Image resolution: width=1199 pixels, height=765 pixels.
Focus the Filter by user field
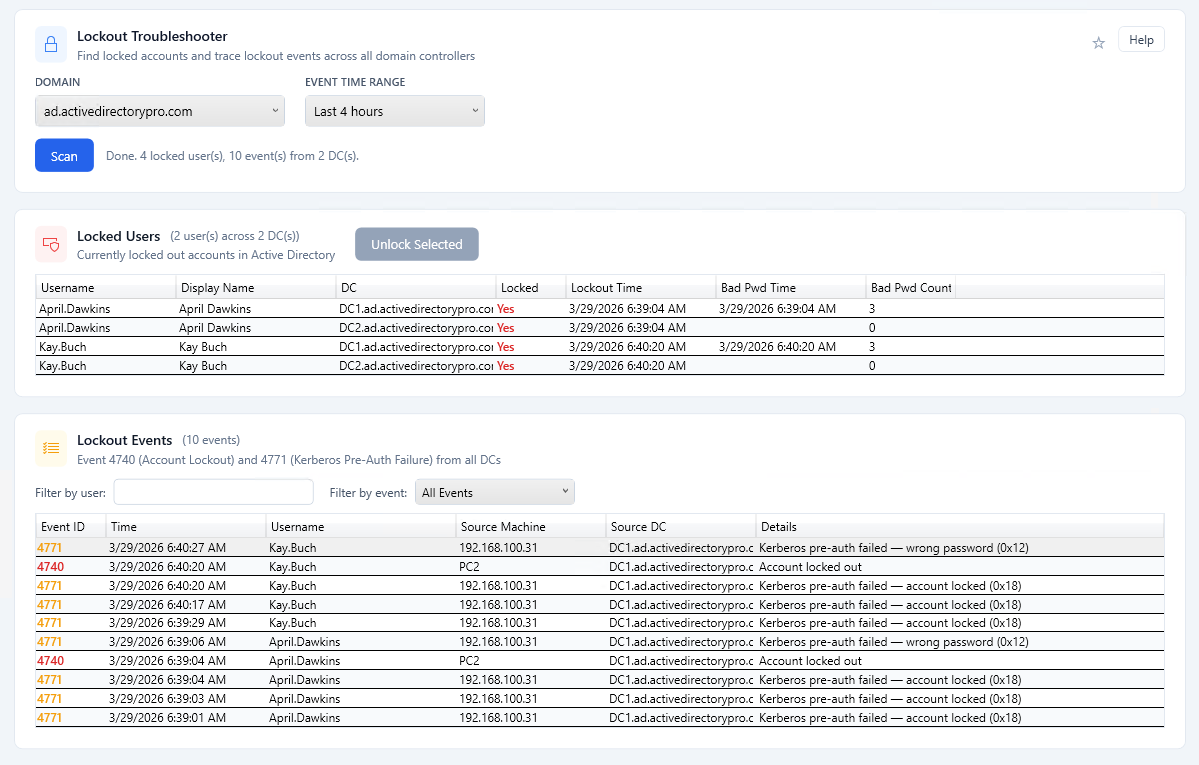(x=213, y=492)
